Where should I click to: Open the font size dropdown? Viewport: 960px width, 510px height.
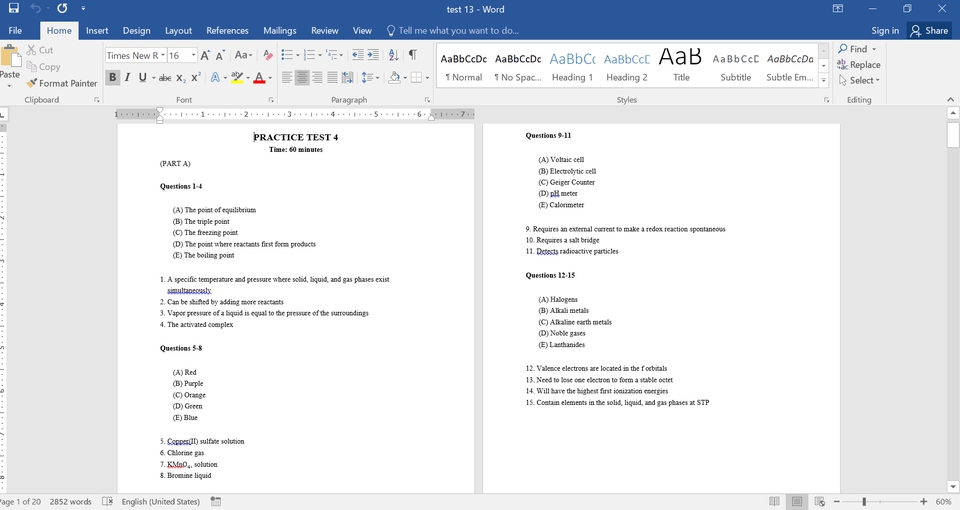coord(193,56)
